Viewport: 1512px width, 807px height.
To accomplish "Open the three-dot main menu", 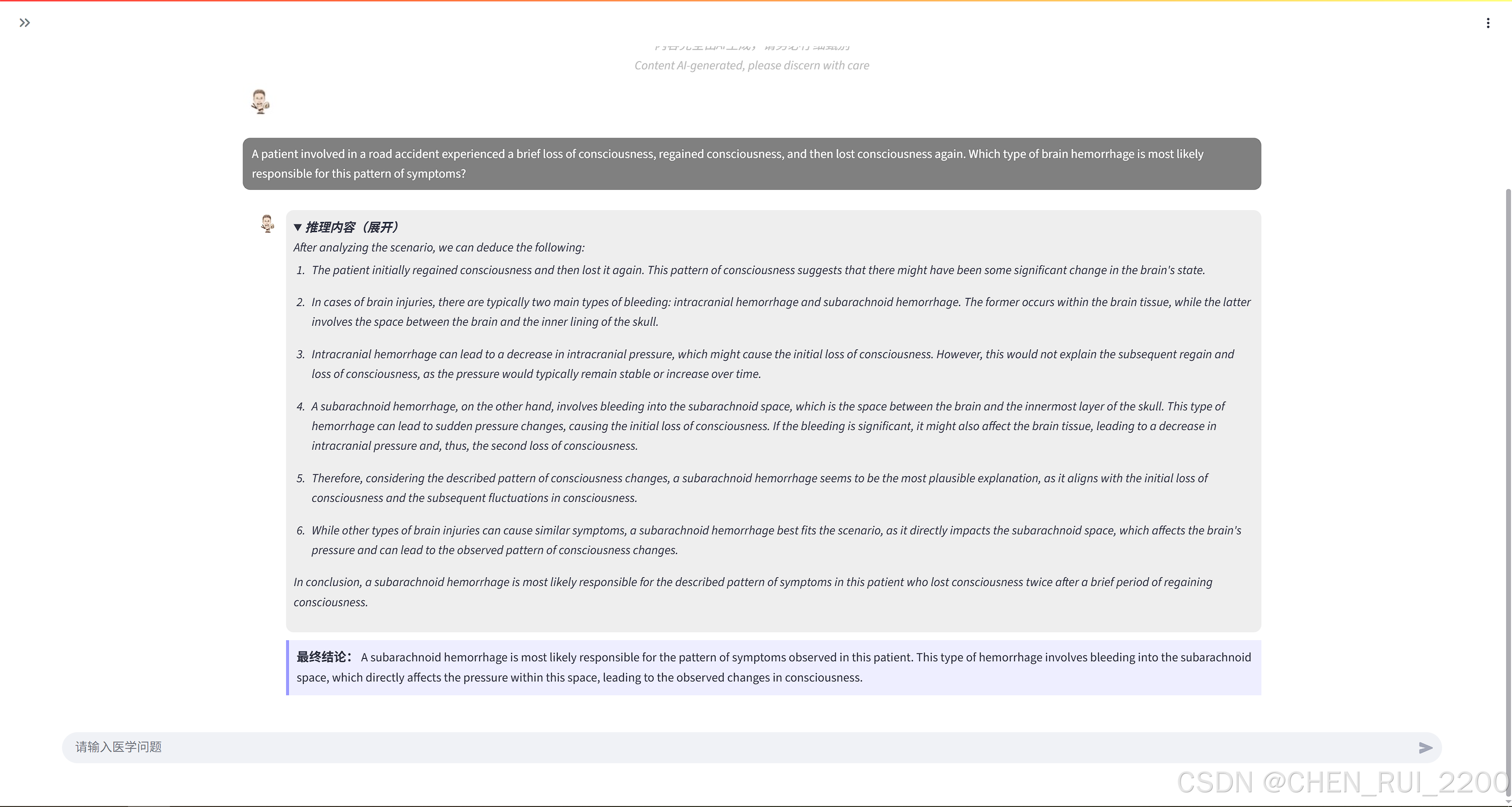I will pyautogui.click(x=1487, y=23).
